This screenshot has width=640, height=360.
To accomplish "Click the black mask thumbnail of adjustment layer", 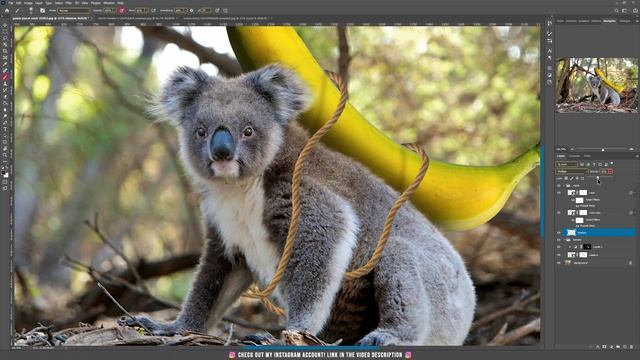I will [x=587, y=247].
